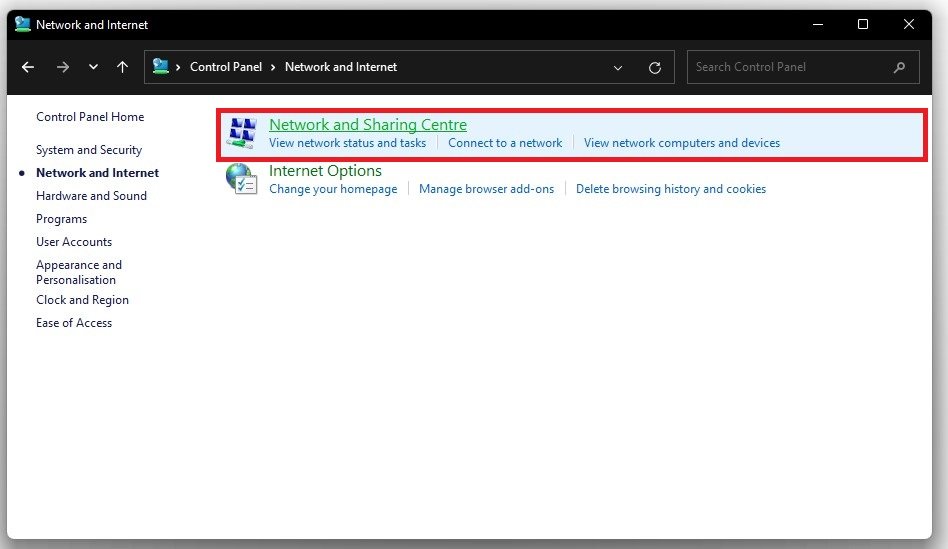Select Network and Internet breadcrumb segment
948x549 pixels.
click(x=341, y=67)
